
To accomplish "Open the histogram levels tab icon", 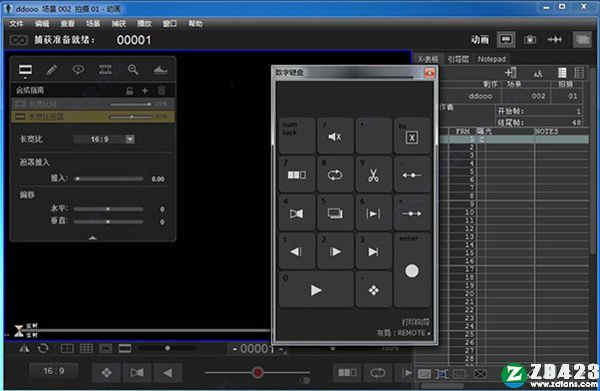I will click(x=160, y=70).
